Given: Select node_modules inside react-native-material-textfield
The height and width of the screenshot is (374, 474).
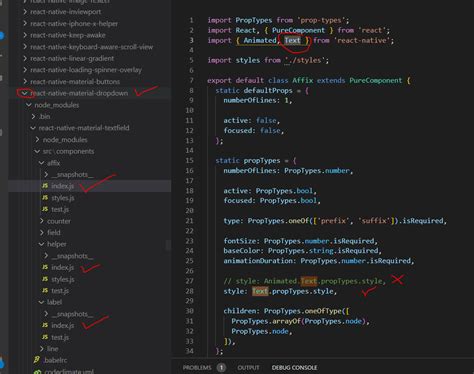Looking at the screenshot, I should point(65,140).
